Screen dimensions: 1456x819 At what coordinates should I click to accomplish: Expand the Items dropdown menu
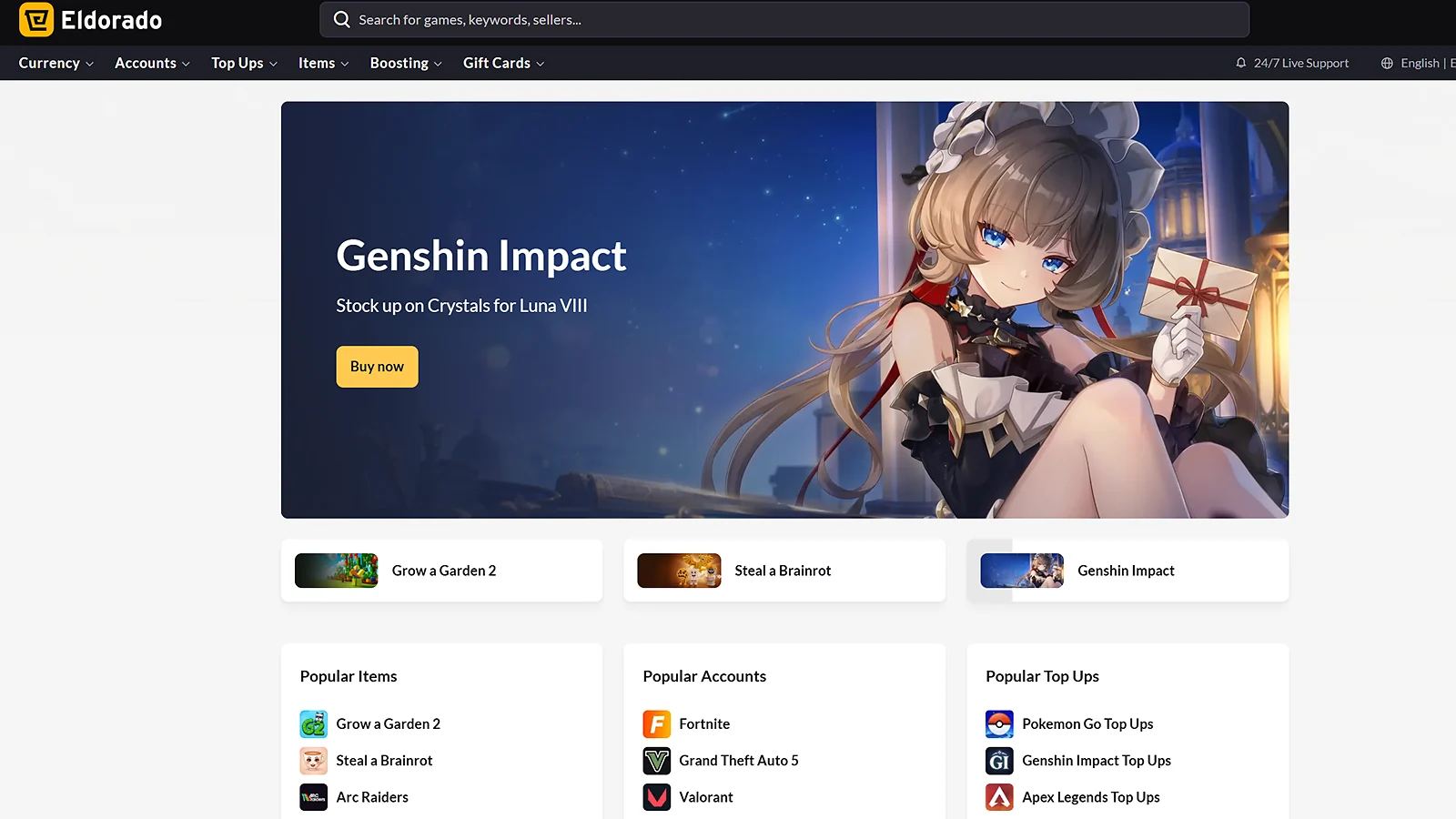tap(323, 63)
